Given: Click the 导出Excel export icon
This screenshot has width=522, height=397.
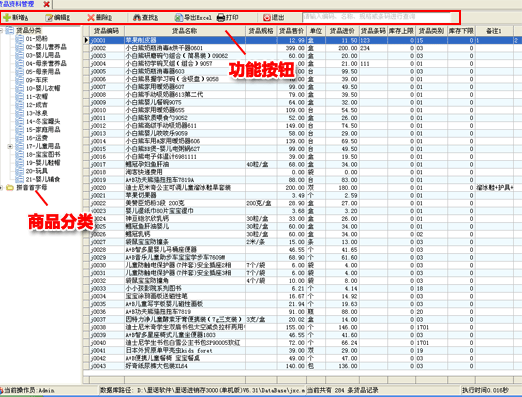Looking at the screenshot, I should 179,17.
